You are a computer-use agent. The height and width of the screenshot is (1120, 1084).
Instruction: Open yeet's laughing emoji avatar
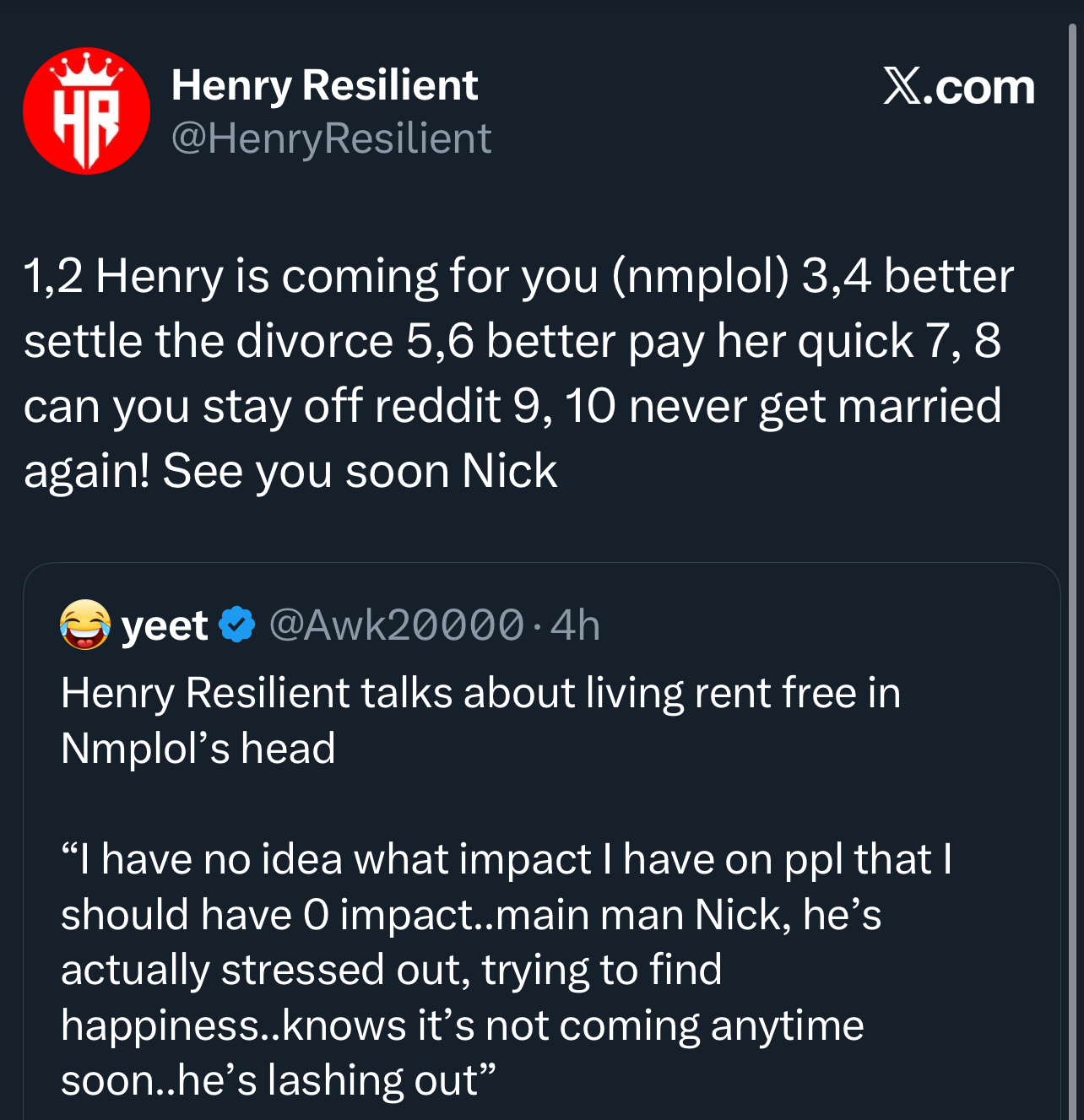[85, 625]
